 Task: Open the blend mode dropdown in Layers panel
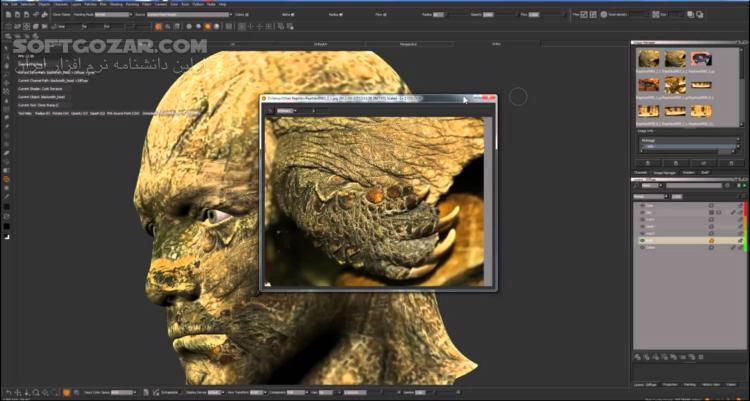(651, 197)
